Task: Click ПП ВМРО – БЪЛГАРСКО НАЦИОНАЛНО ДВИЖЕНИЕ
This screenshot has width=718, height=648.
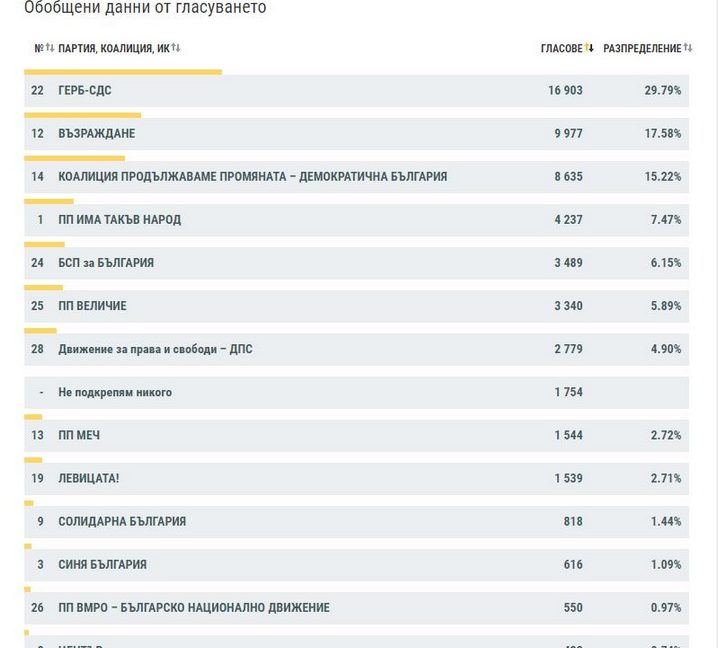Action: coord(193,608)
